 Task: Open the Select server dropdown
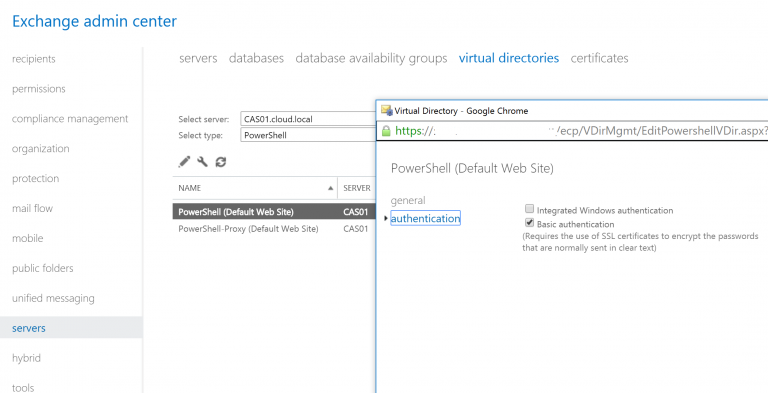tap(308, 119)
